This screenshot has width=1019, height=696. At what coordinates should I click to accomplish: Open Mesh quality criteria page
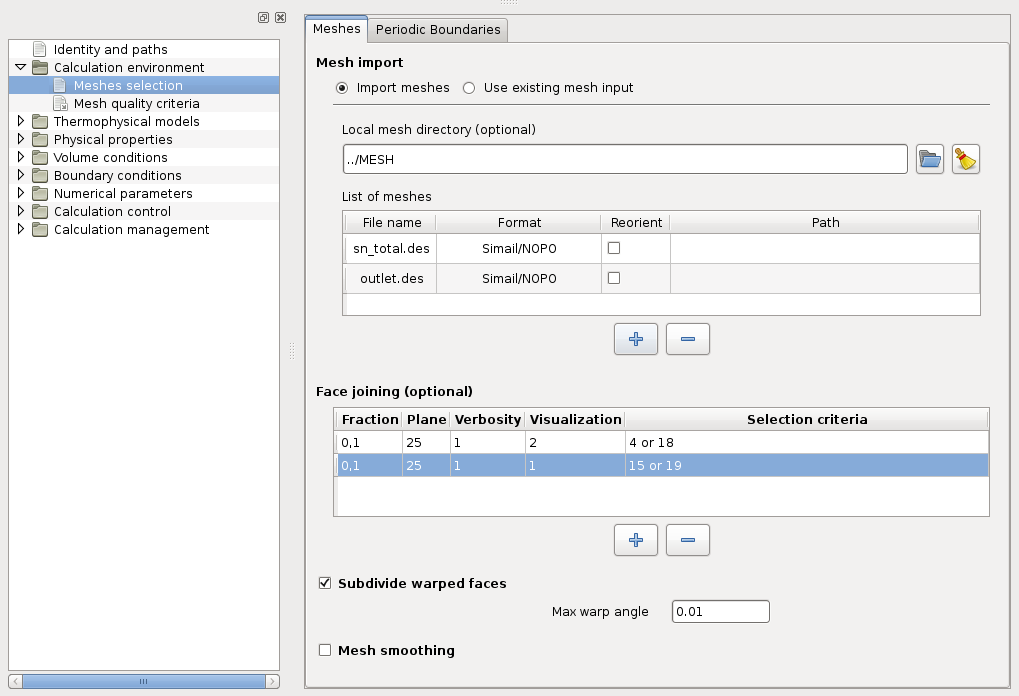point(136,103)
